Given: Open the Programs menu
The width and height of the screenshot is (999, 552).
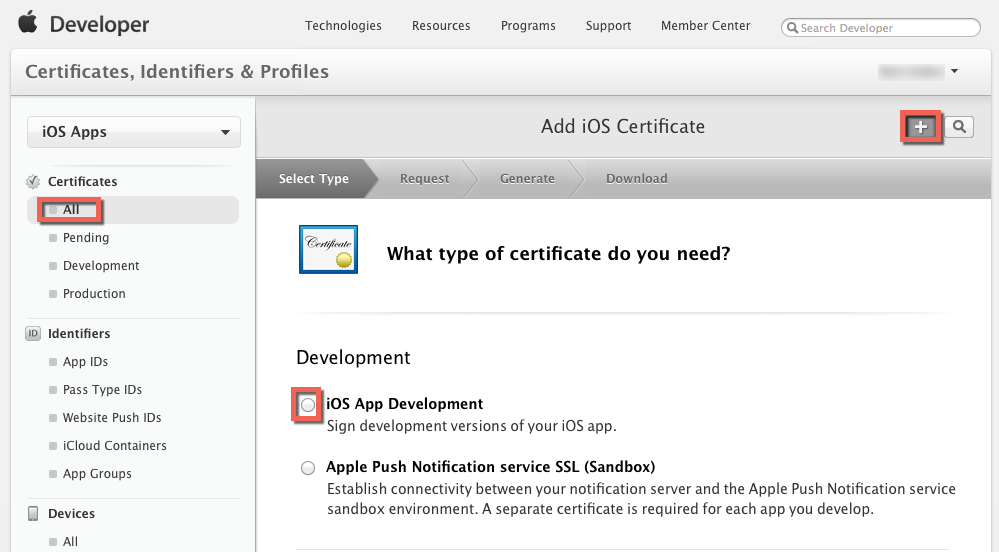Looking at the screenshot, I should (528, 25).
